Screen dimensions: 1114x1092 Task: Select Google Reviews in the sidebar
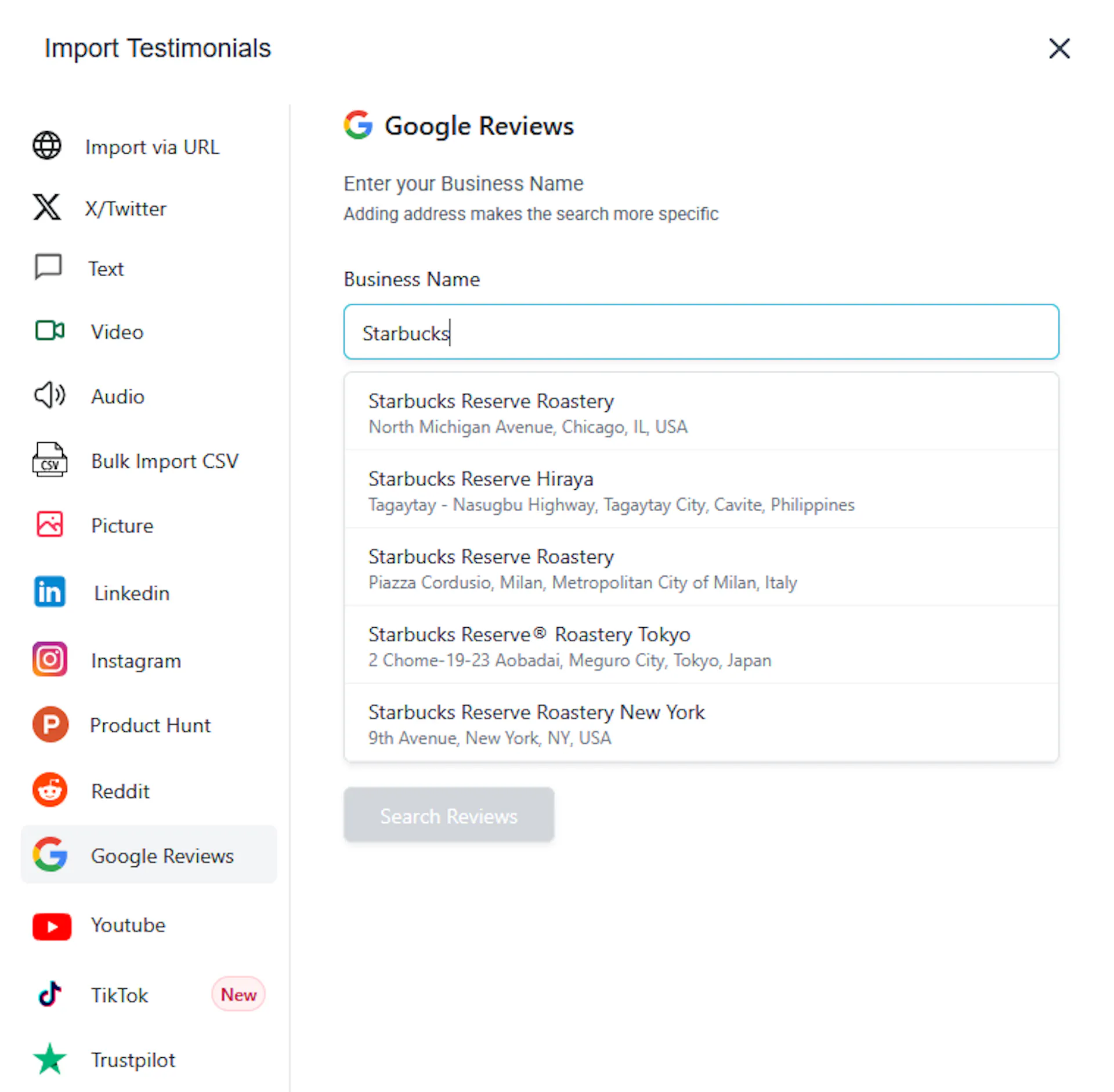pos(149,855)
